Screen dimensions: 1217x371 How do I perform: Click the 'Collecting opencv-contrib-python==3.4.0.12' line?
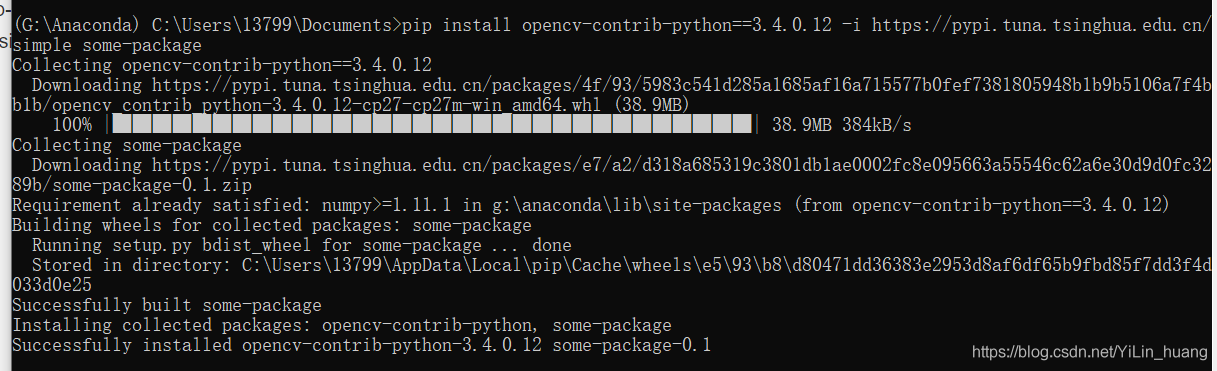(222, 65)
